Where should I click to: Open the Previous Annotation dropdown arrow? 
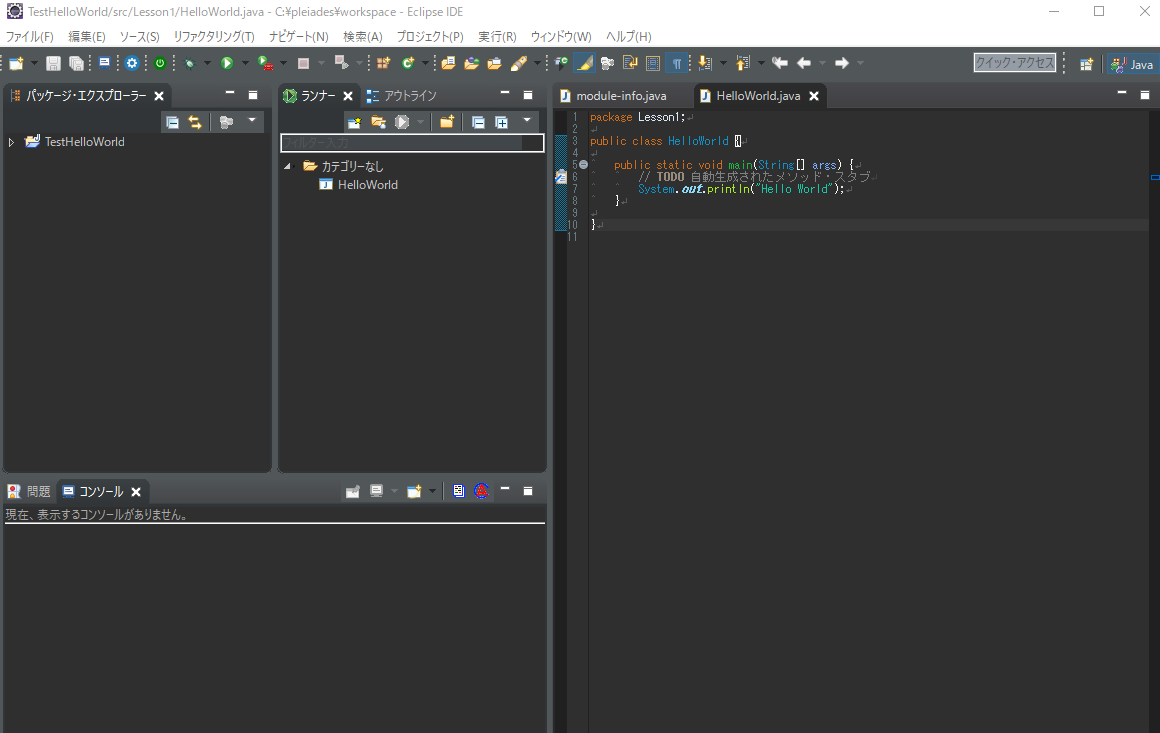pos(761,64)
